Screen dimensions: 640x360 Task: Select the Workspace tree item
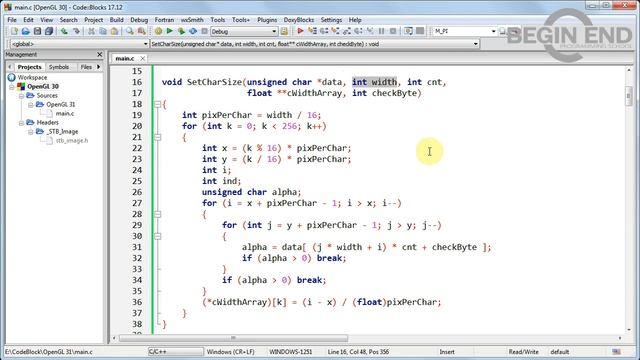coord(32,78)
